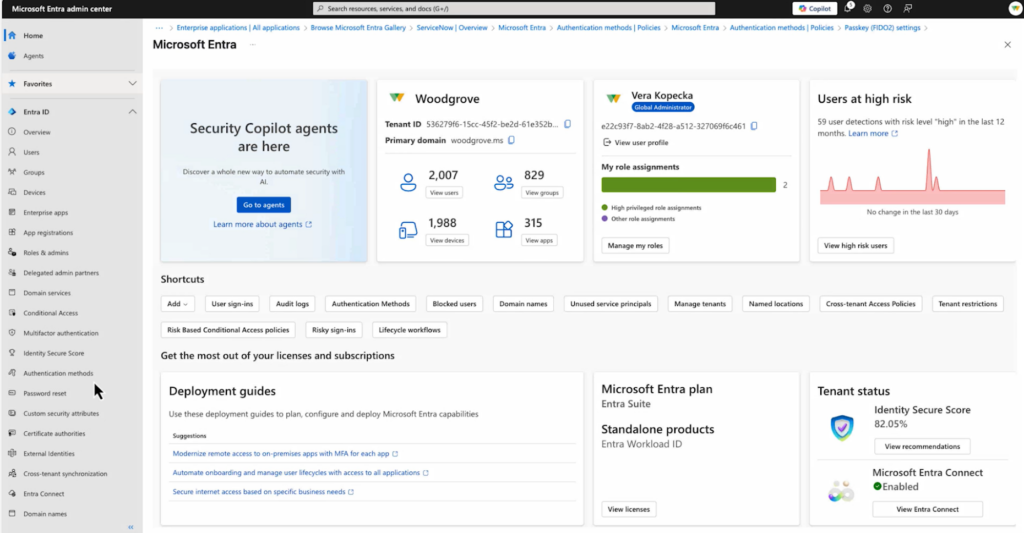Screen dimensions: 1024x533
Task: Click the Lifecycle workflows shortcut
Action: pyautogui.click(x=409, y=330)
